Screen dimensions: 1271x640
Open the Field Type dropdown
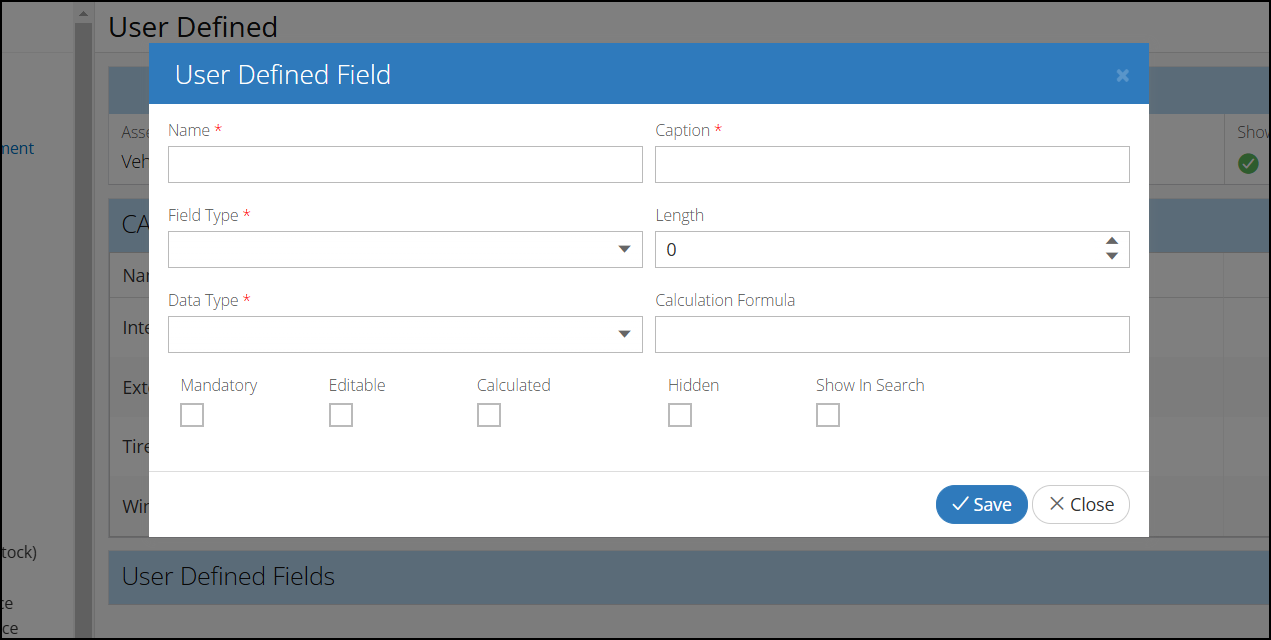click(405, 250)
